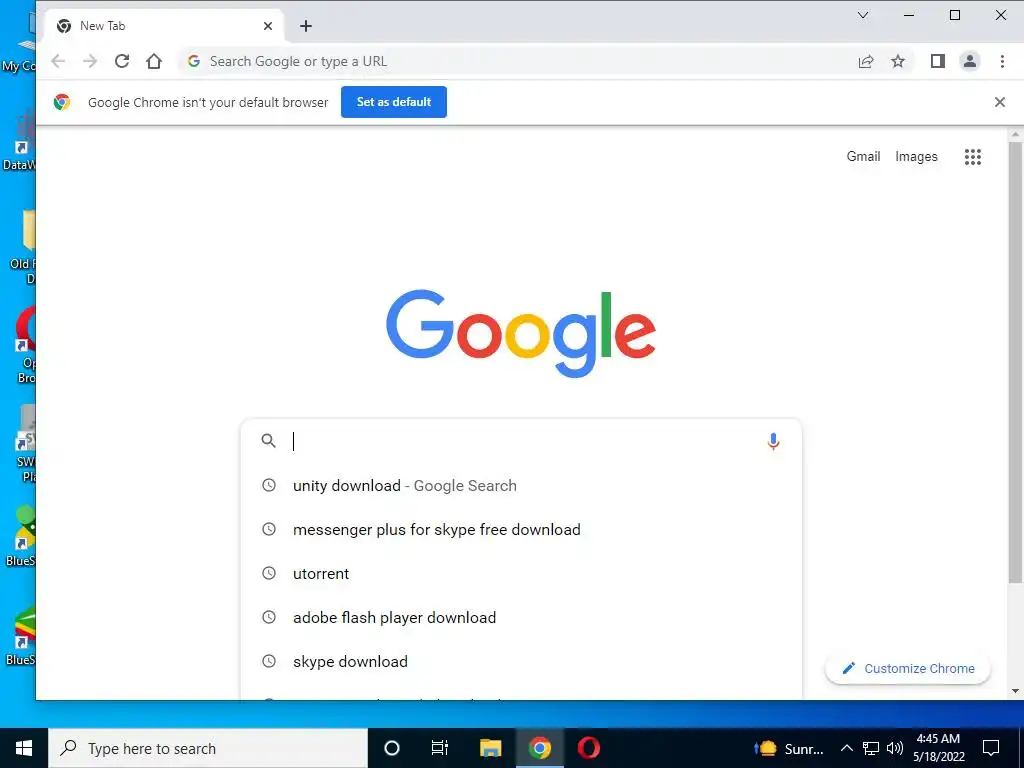Open the Google apps grid
Screen dimensions: 1024x768
[x=972, y=157]
